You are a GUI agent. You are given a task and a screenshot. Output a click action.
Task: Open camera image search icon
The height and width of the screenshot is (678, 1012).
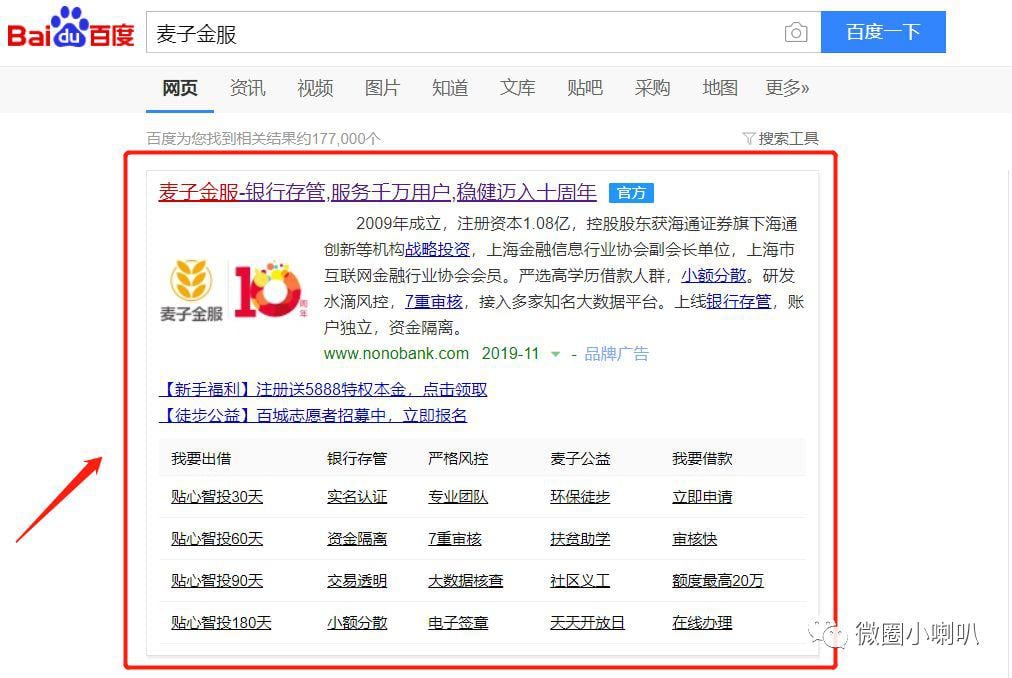click(x=796, y=32)
